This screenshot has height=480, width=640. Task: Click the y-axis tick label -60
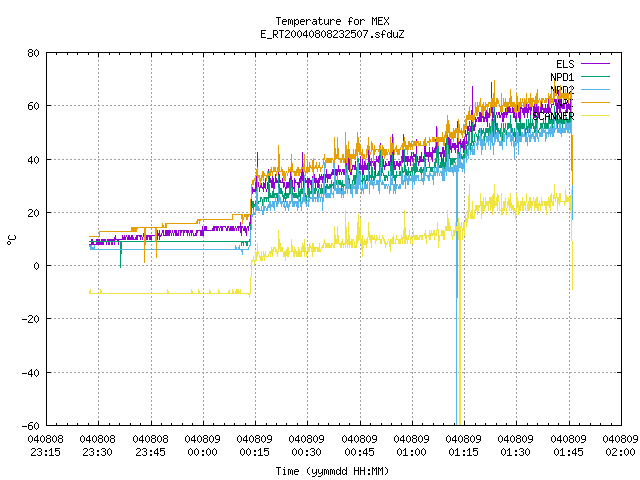click(31, 426)
